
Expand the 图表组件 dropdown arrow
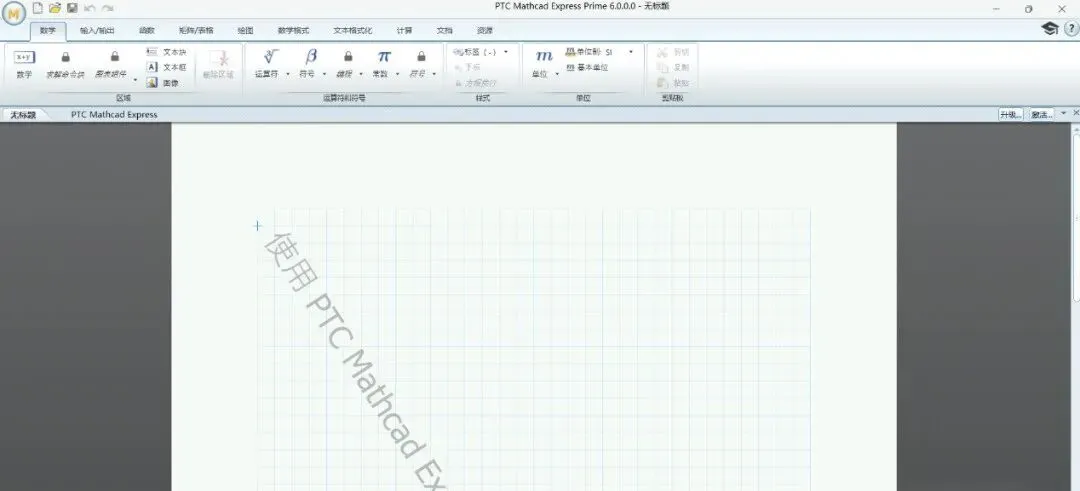pyautogui.click(x=135, y=79)
